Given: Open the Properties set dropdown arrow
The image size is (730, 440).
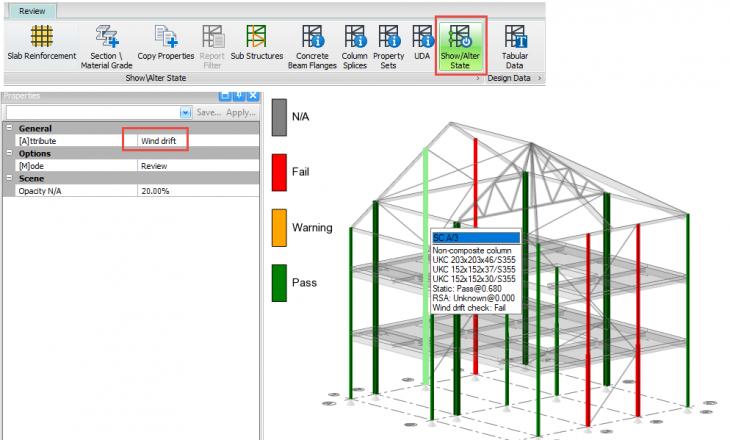Looking at the screenshot, I should (185, 112).
